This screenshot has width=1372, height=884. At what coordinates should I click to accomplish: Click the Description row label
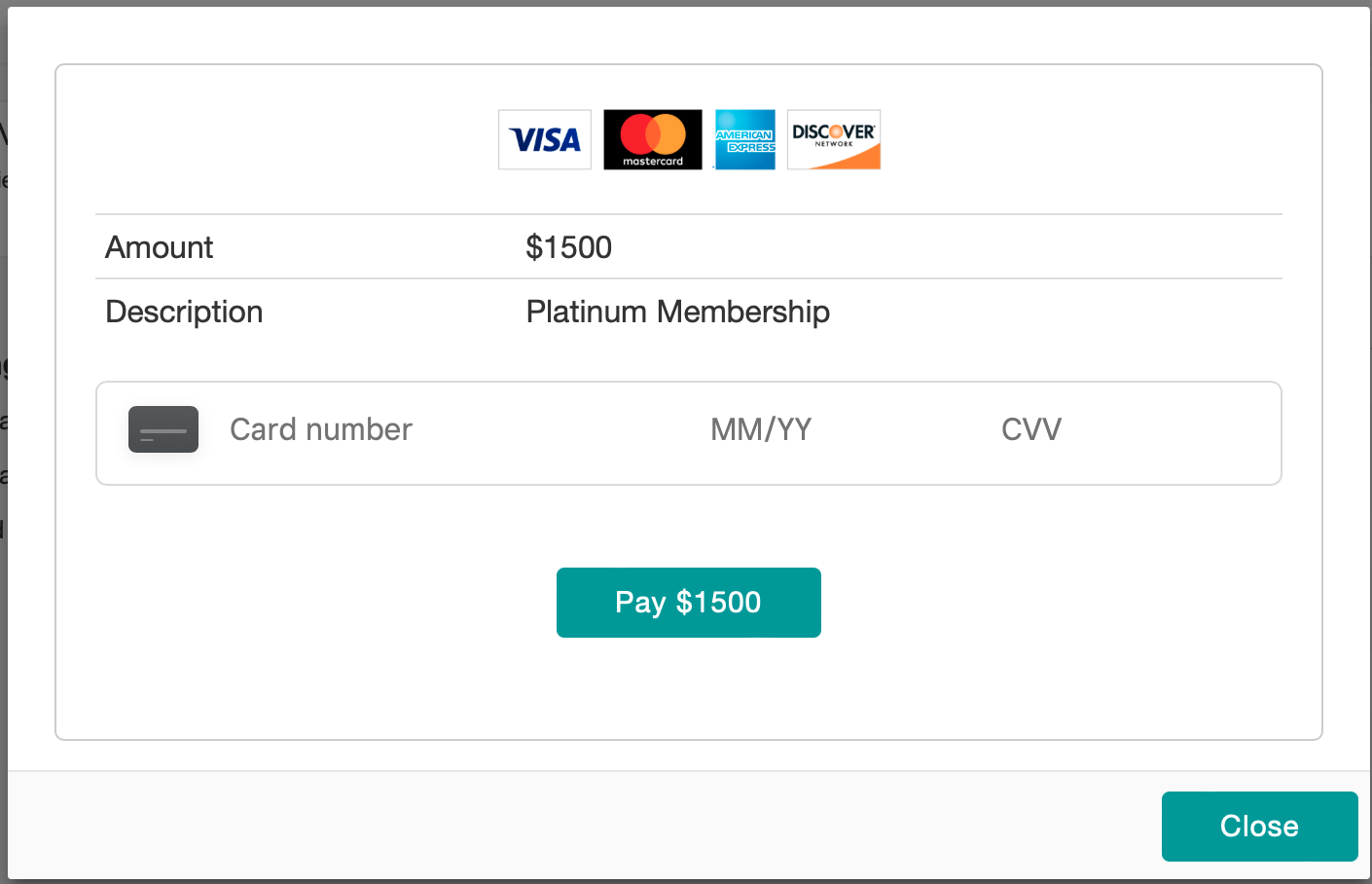pos(184,312)
